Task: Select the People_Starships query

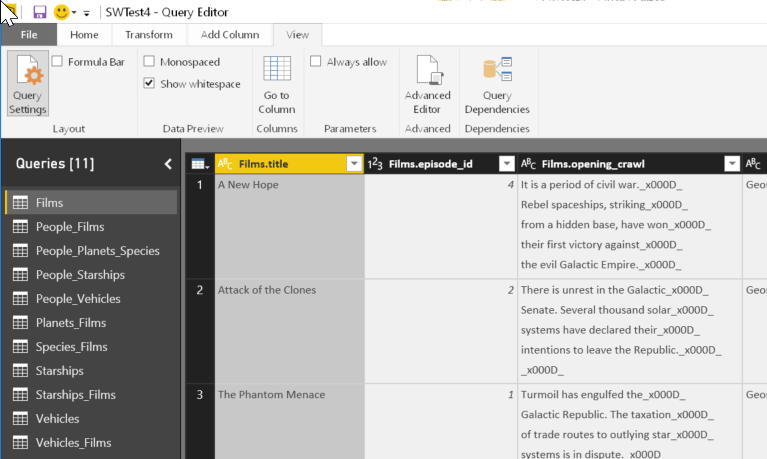Action: pos(91,275)
